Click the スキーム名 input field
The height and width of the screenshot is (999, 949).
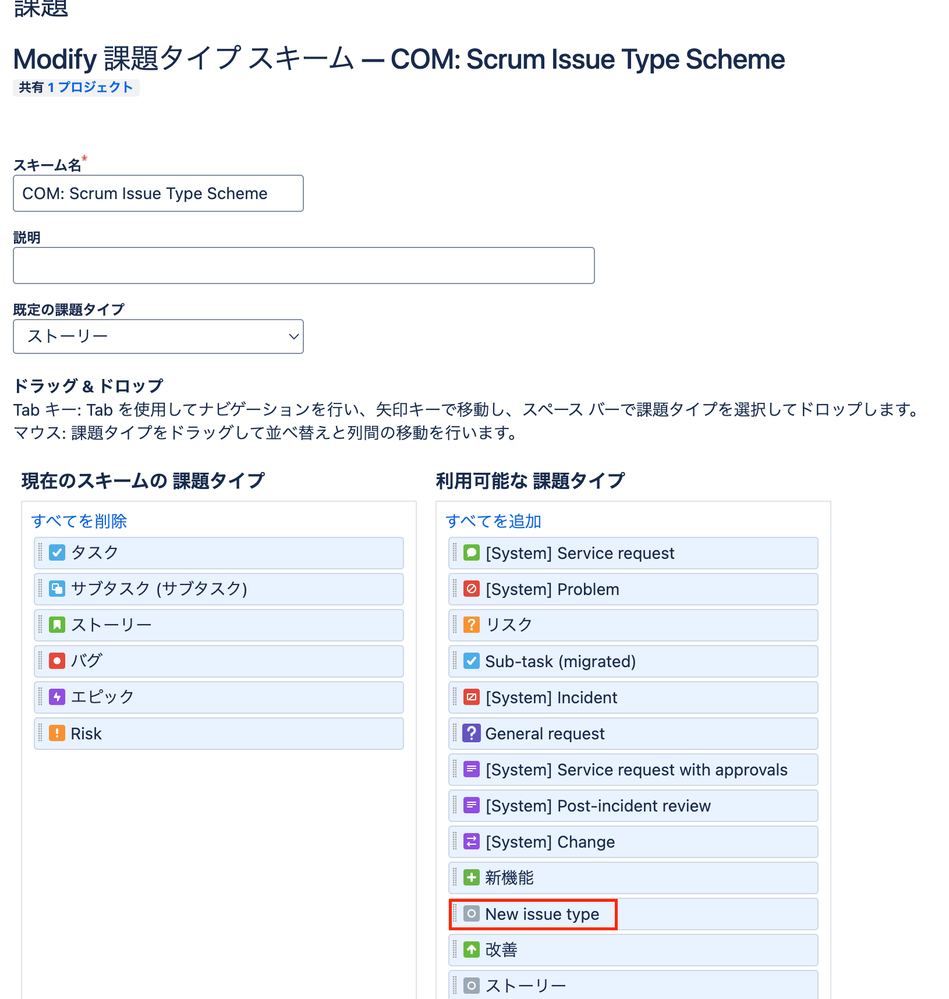[157, 193]
